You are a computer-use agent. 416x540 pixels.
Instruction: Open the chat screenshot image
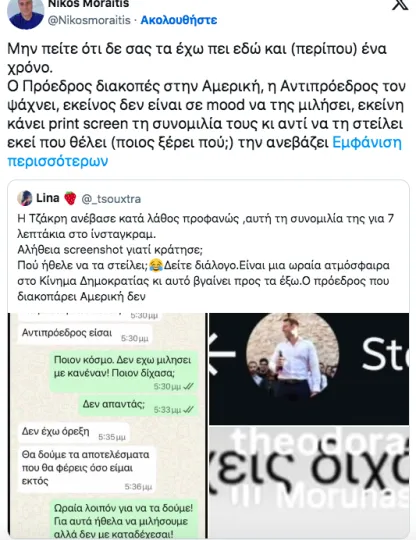click(x=107, y=425)
